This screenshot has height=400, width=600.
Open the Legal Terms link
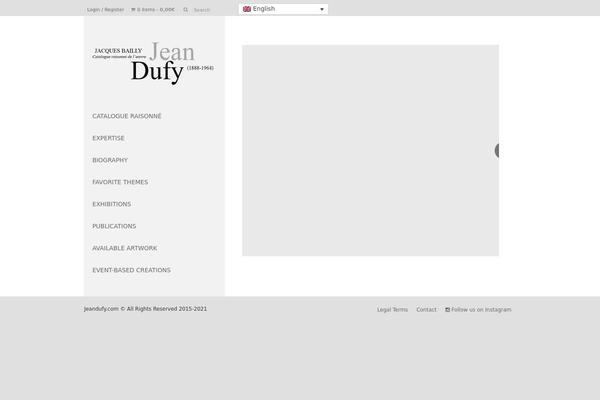point(392,310)
